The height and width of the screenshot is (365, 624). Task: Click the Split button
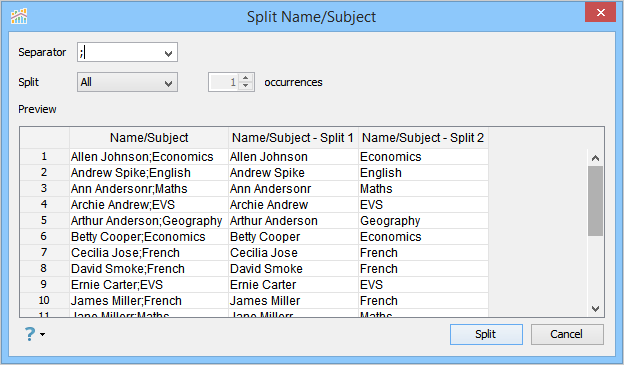click(x=486, y=334)
